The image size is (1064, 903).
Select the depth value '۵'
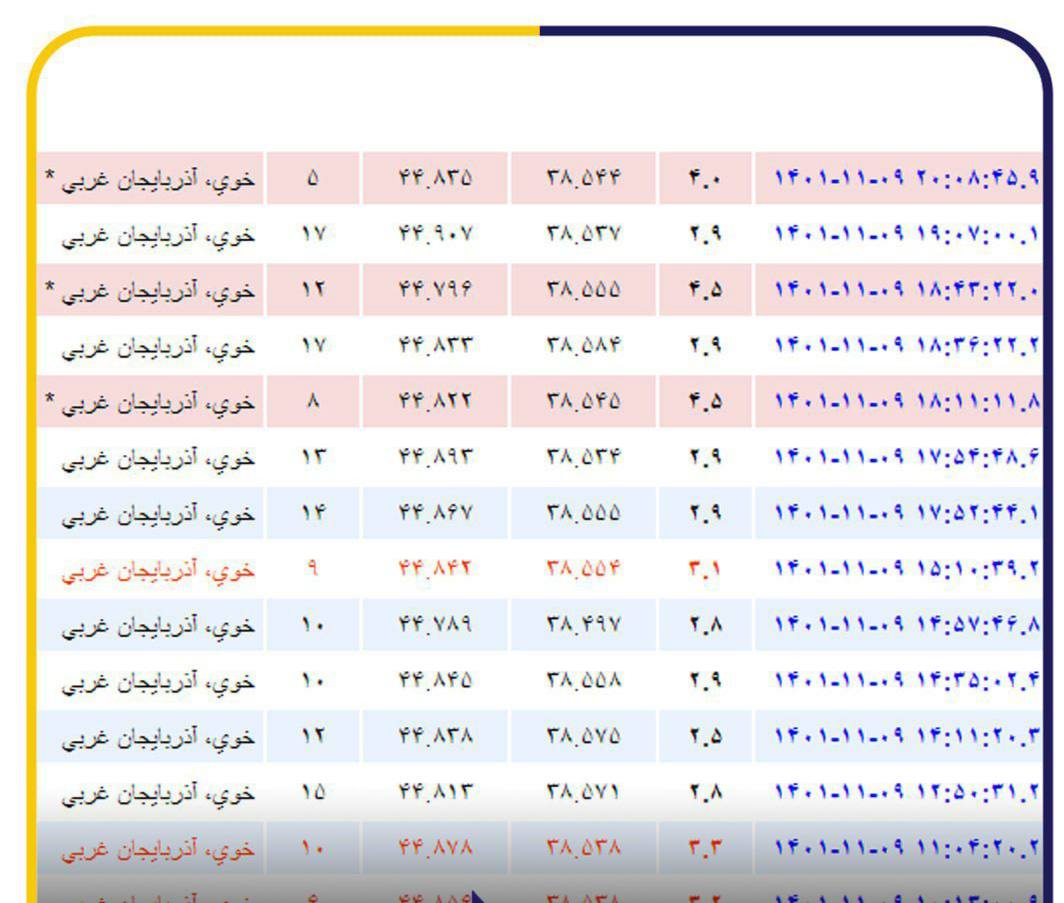(313, 178)
